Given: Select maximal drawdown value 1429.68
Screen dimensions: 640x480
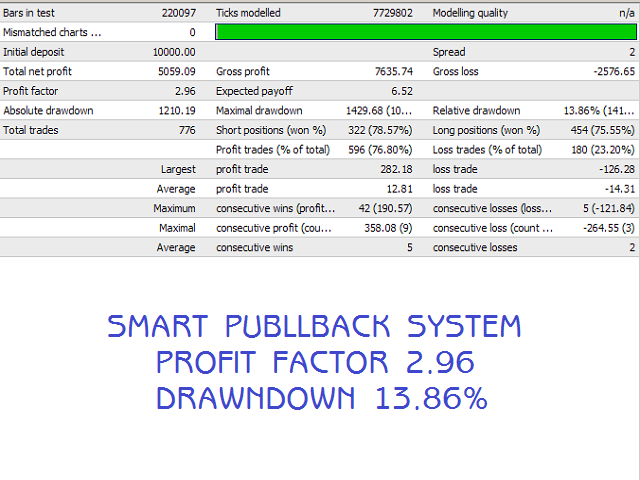Looking at the screenshot, I should (364, 111).
